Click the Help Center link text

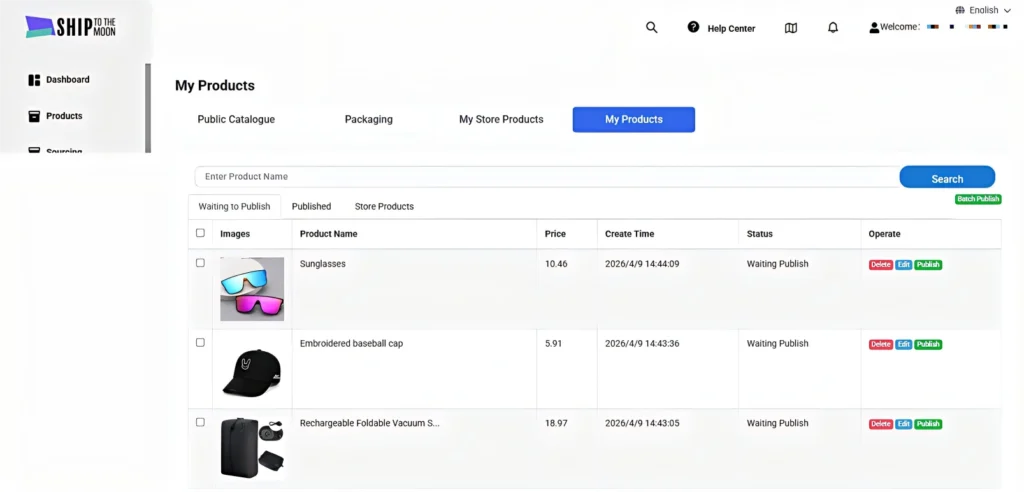tap(731, 29)
